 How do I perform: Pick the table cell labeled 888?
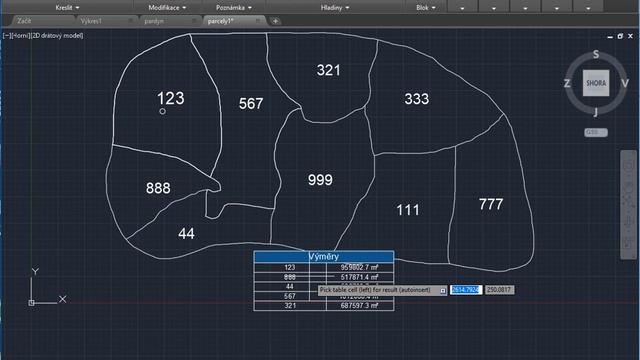tap(290, 277)
